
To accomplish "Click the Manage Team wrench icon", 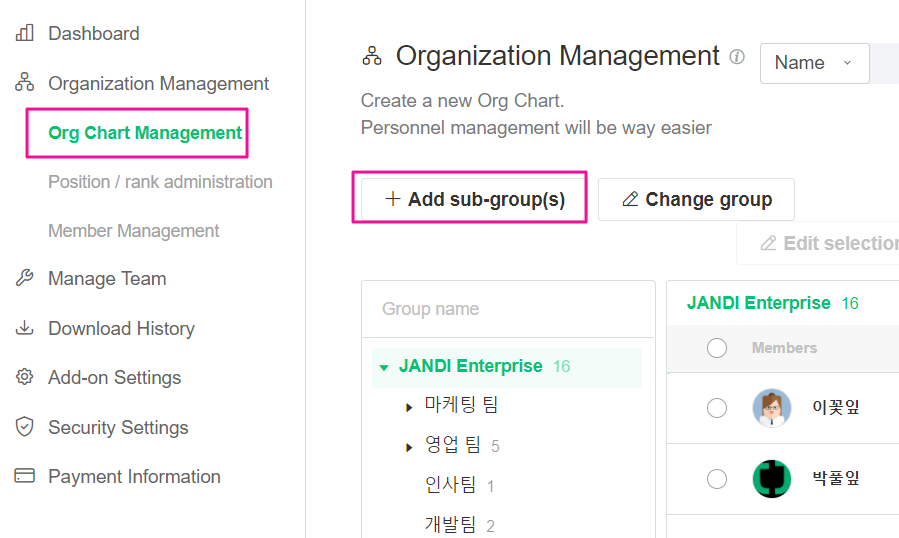I will point(25,278).
